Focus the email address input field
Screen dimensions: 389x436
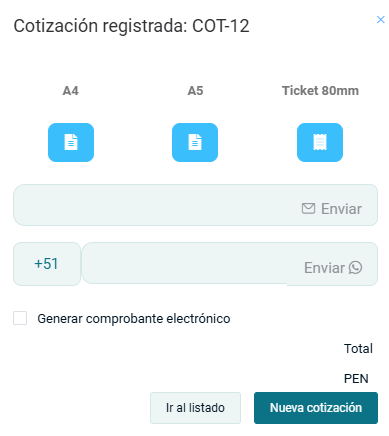(x=155, y=205)
